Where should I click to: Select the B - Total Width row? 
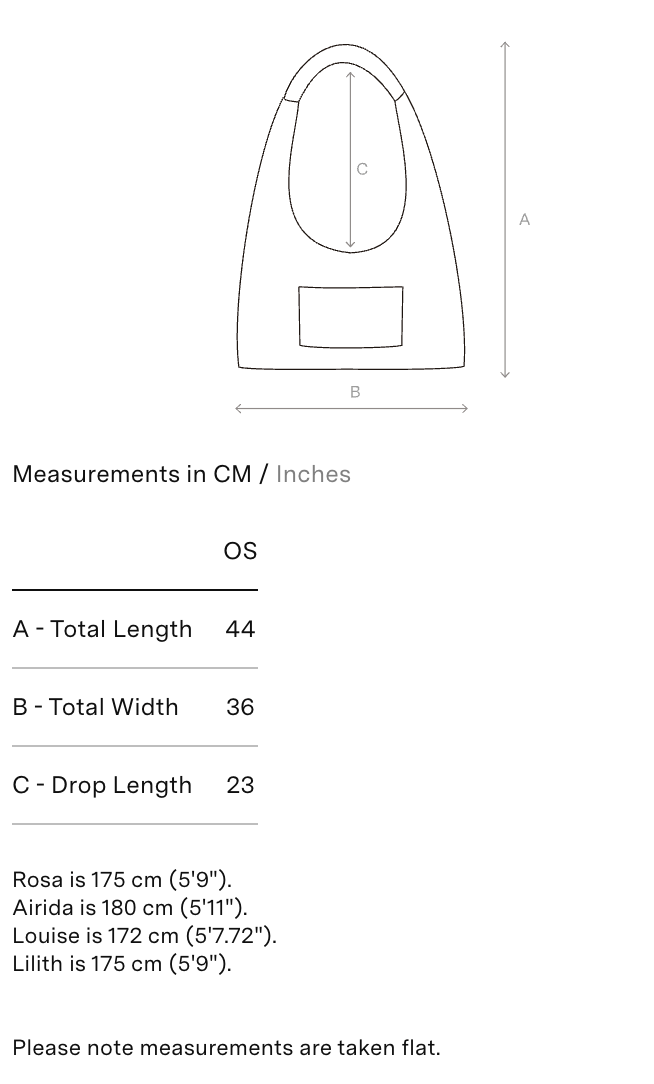[x=135, y=707]
